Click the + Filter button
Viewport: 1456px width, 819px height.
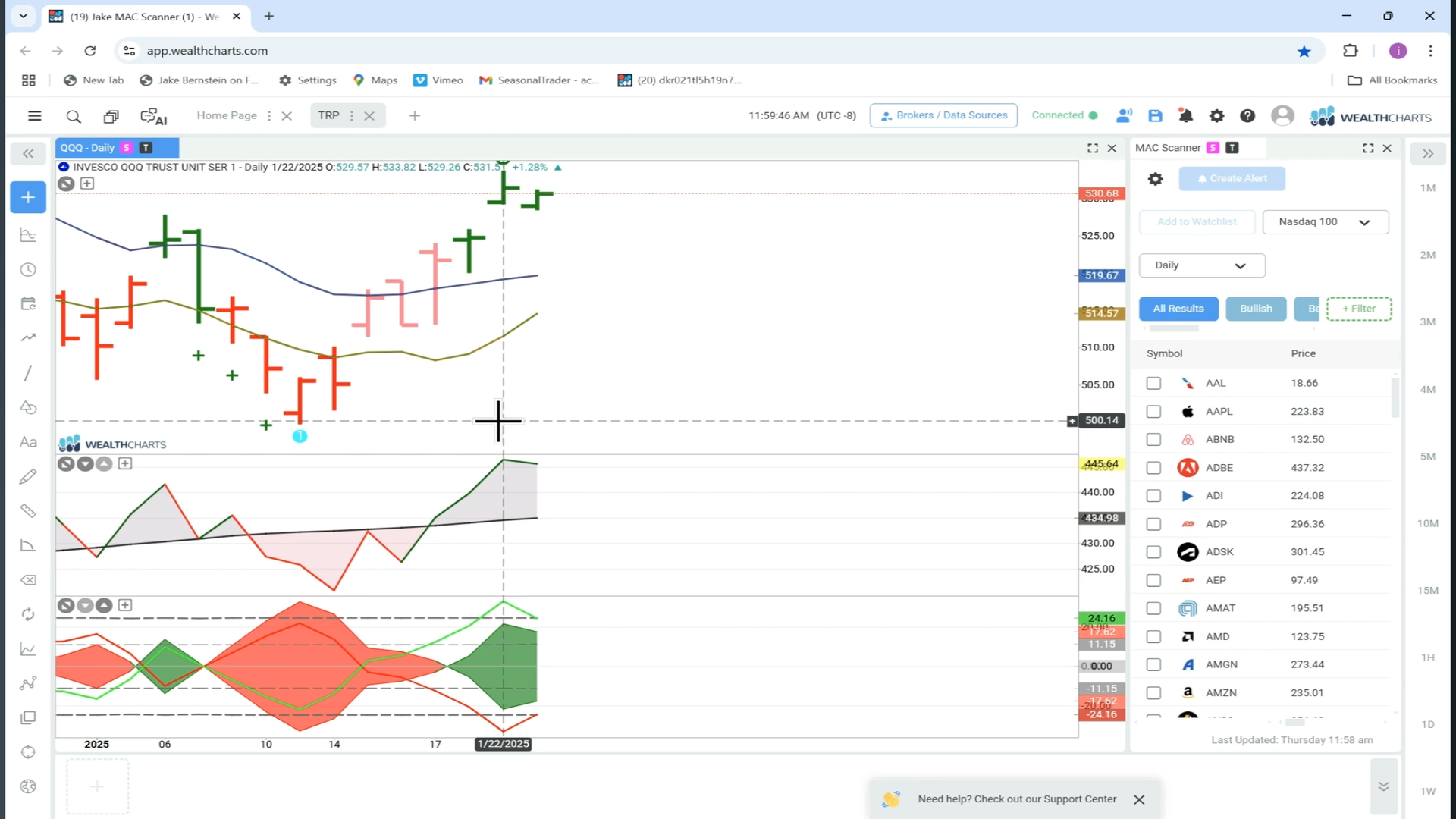coord(1359,309)
